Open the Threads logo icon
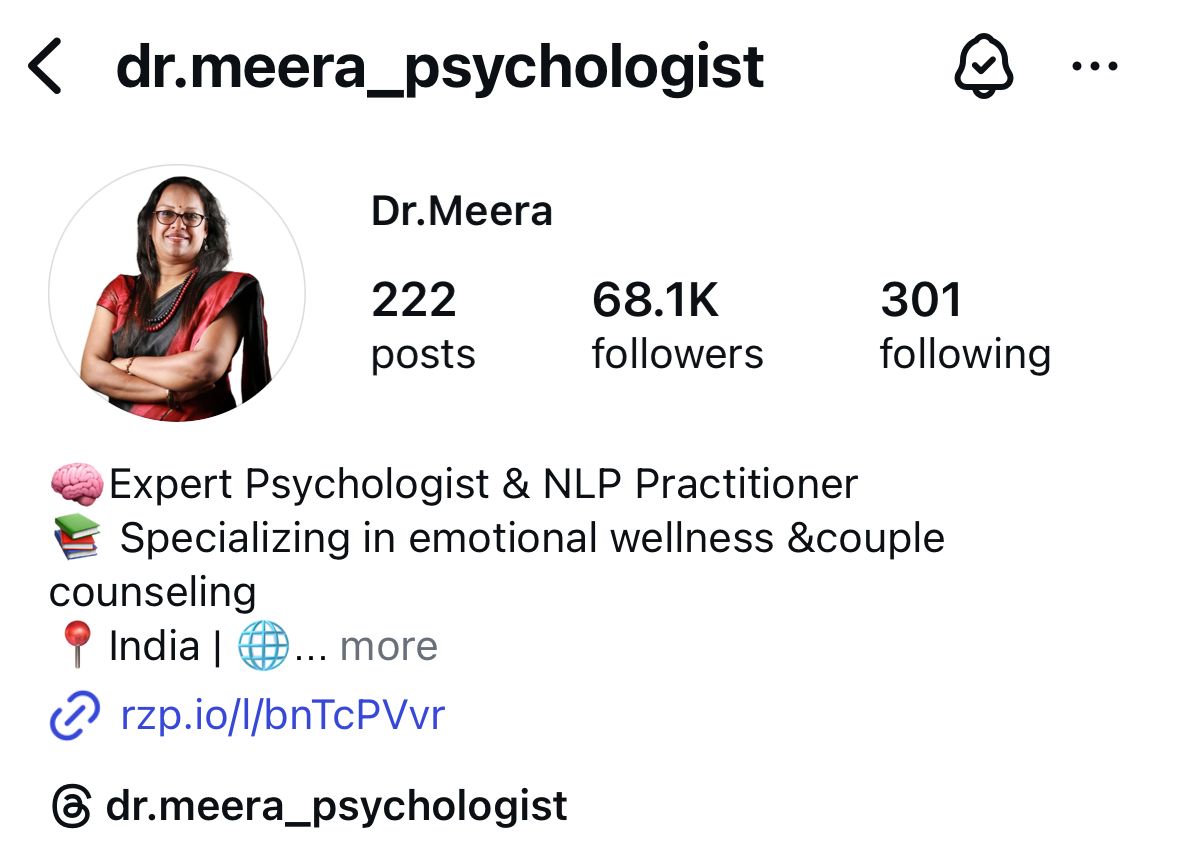 pos(72,806)
